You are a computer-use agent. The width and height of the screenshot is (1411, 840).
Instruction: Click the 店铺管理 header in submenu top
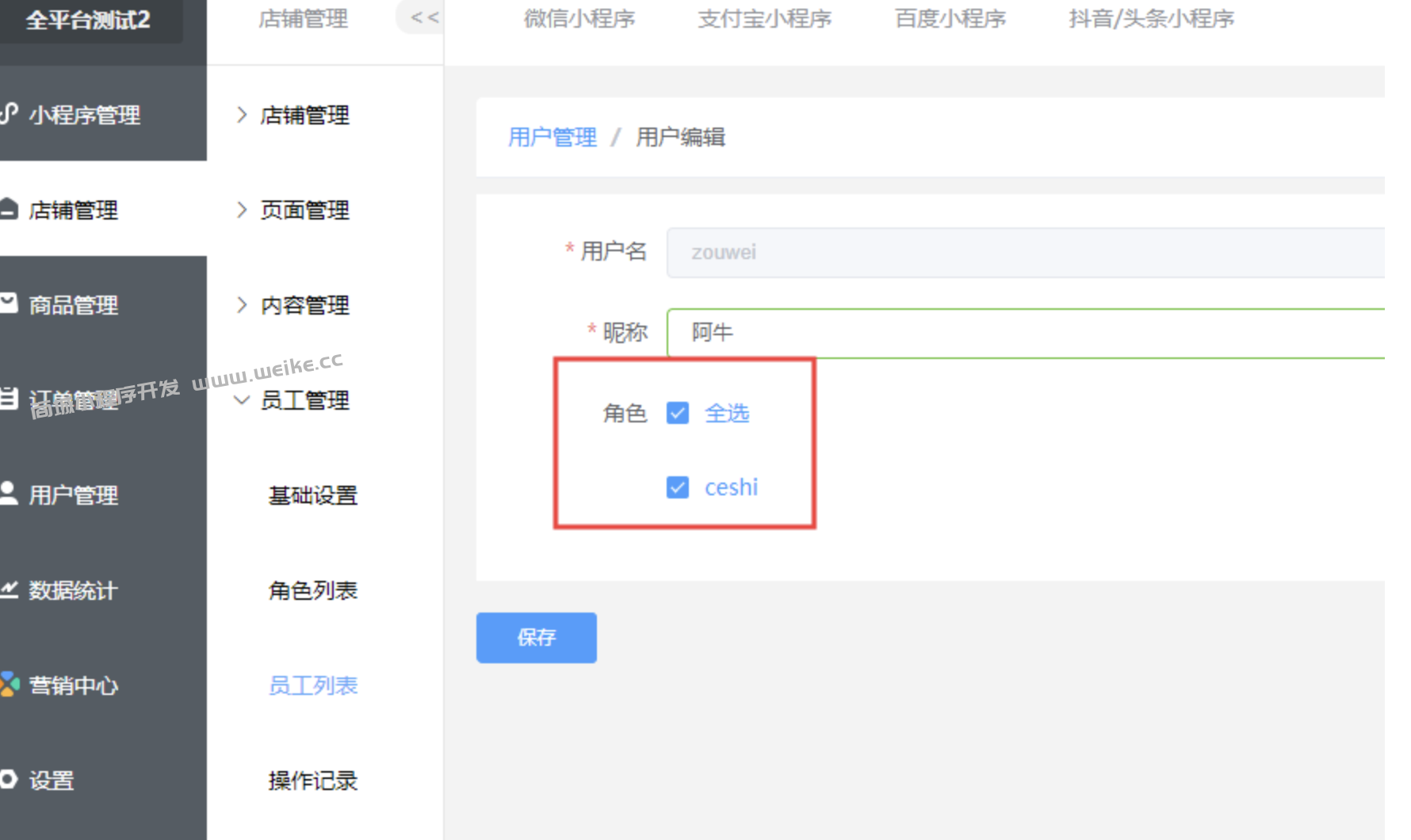pos(304,18)
